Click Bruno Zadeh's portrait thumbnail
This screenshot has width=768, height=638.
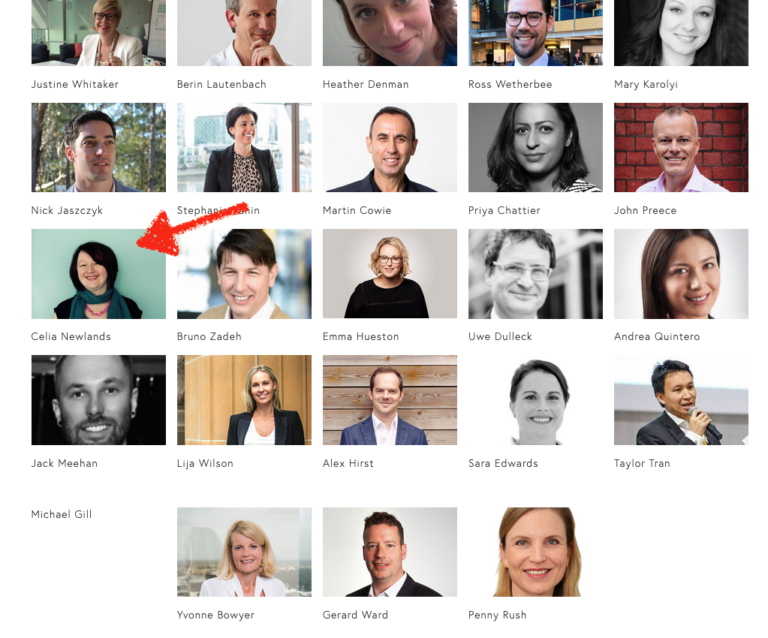click(x=244, y=274)
